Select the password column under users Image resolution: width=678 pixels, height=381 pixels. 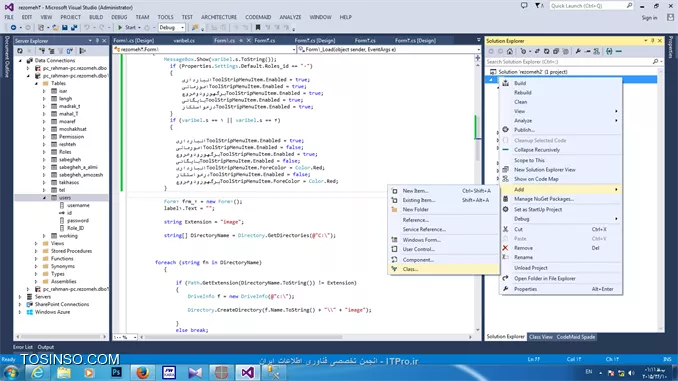point(78,221)
